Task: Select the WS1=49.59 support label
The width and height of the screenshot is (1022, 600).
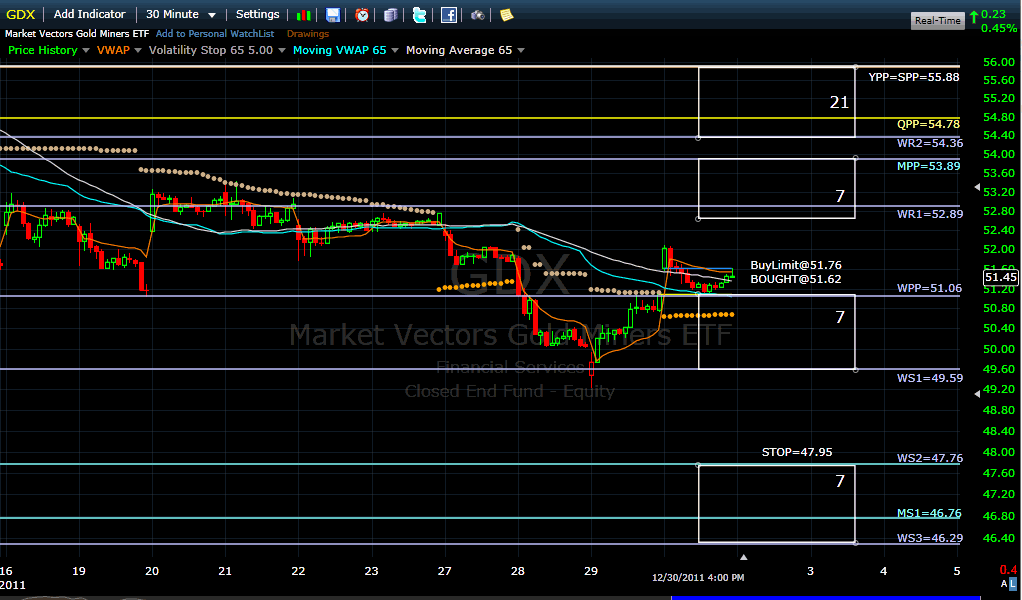Action: coord(930,378)
